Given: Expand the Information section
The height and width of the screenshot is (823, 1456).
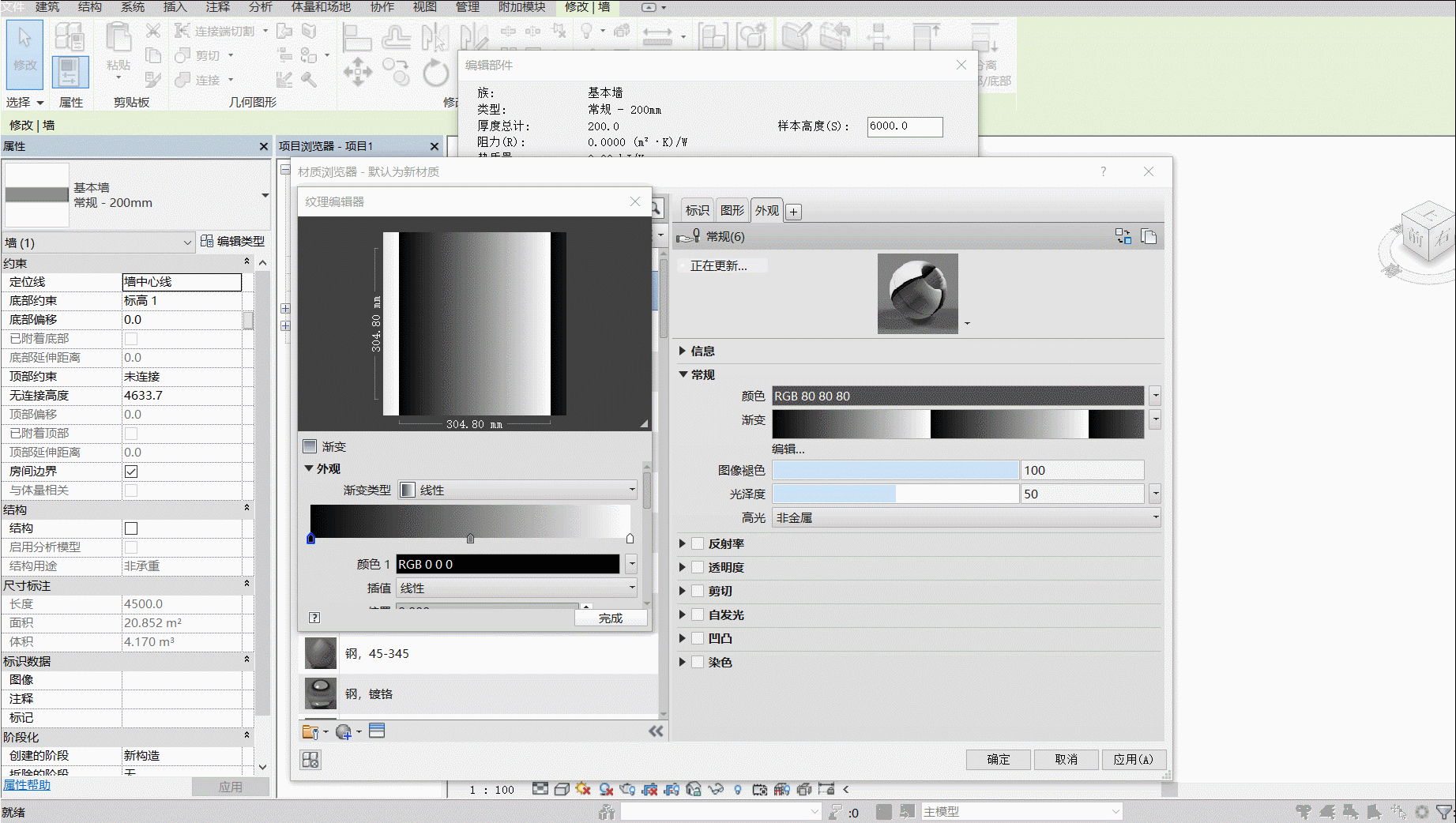Looking at the screenshot, I should (683, 351).
